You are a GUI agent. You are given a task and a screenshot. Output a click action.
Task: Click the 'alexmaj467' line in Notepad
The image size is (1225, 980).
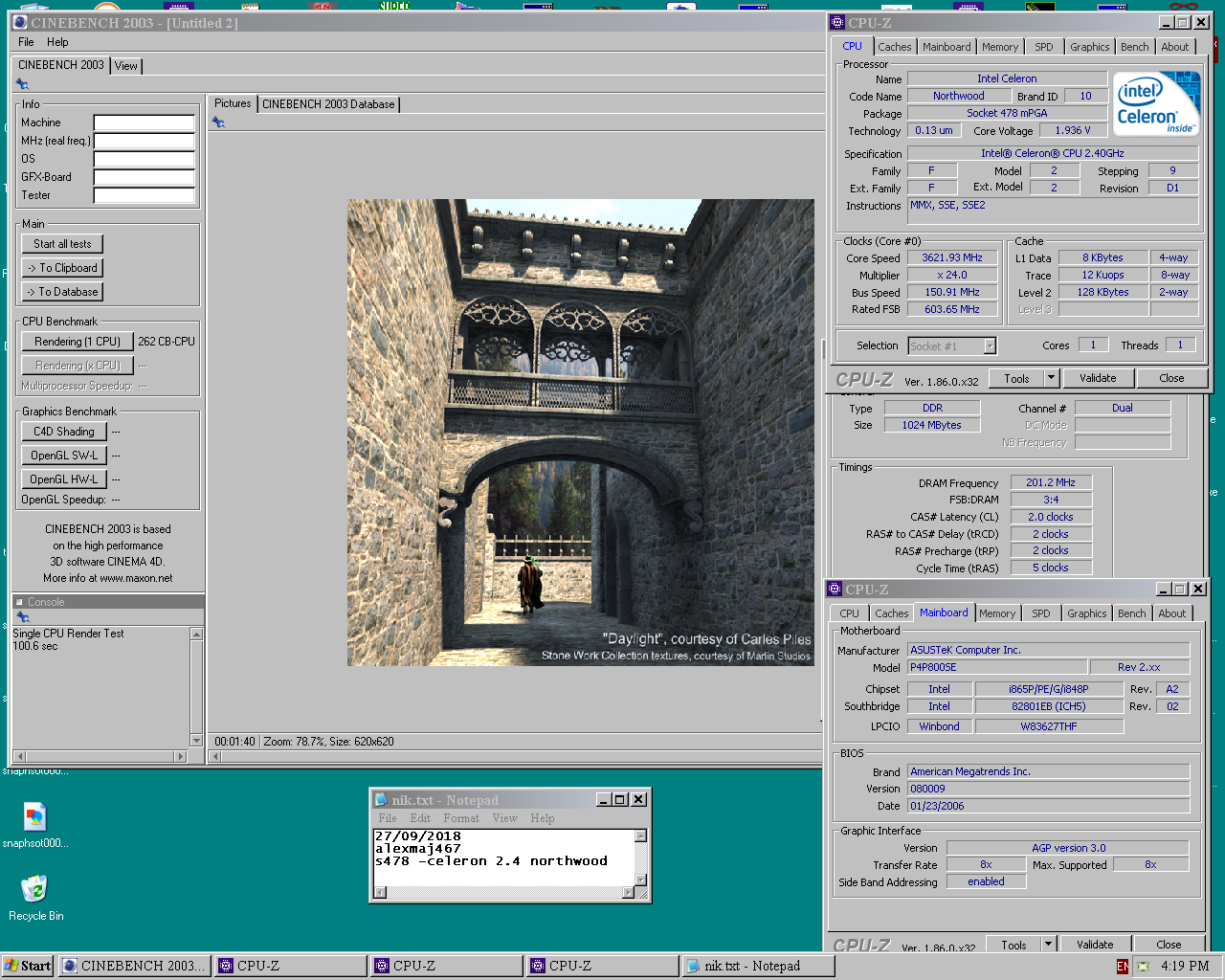click(418, 849)
